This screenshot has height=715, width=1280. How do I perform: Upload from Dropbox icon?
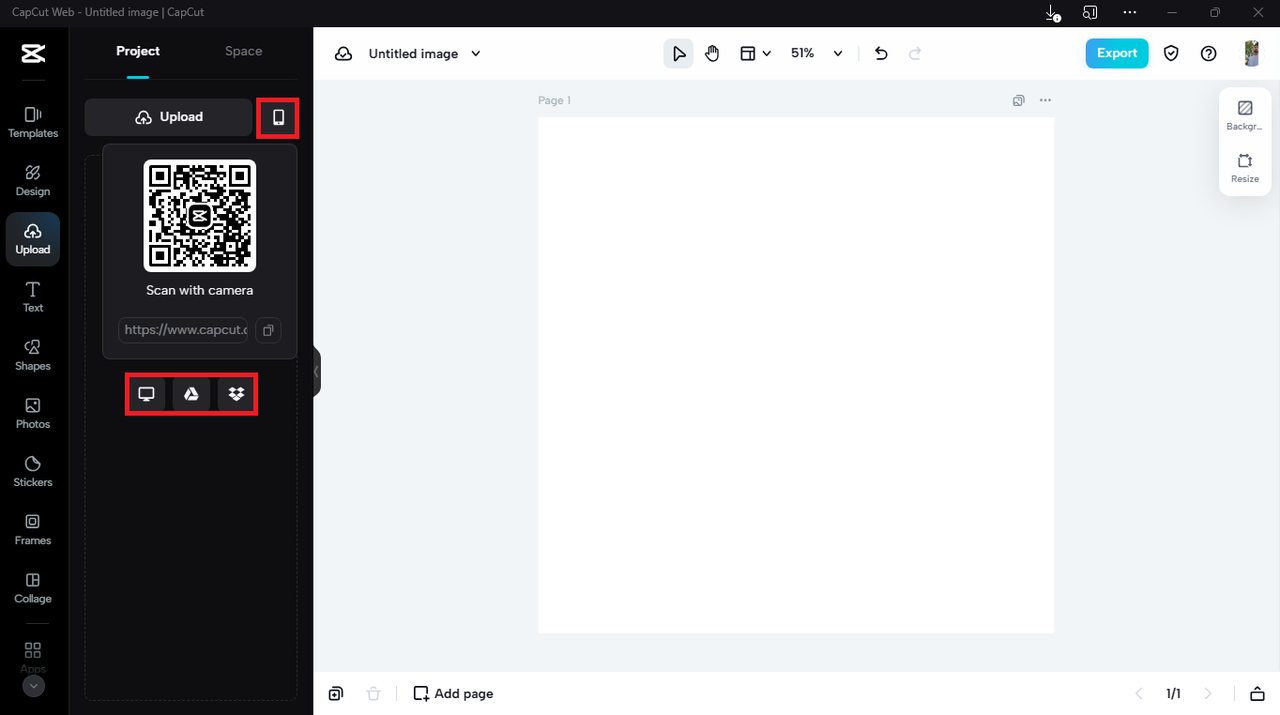point(236,394)
